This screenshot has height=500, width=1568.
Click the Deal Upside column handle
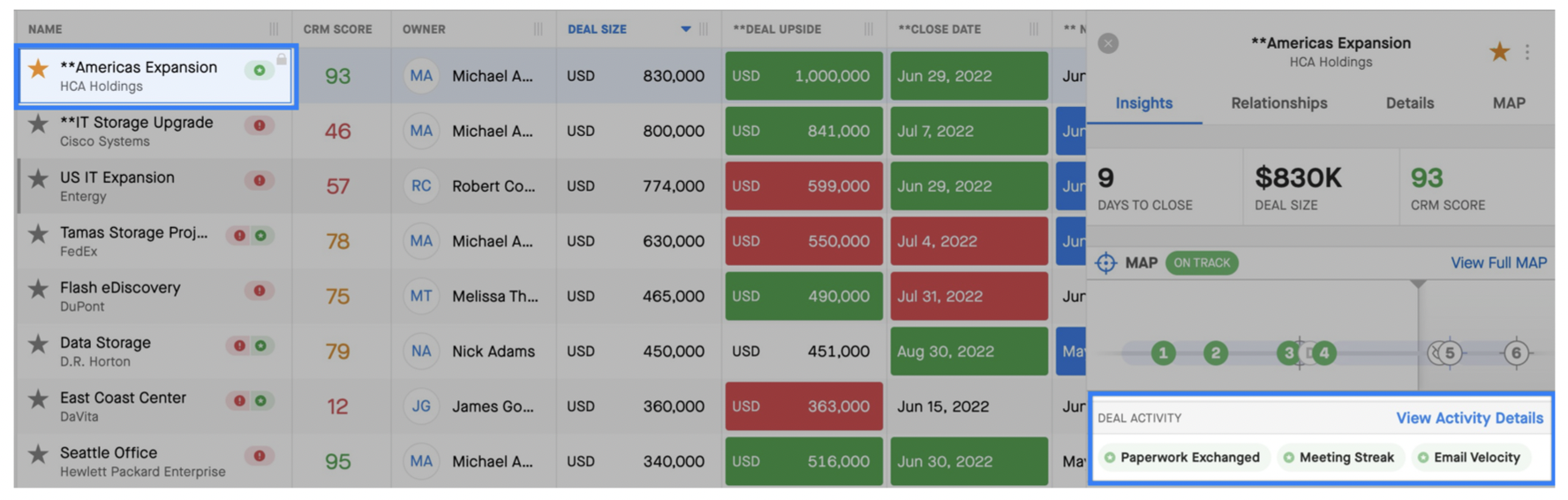(869, 29)
